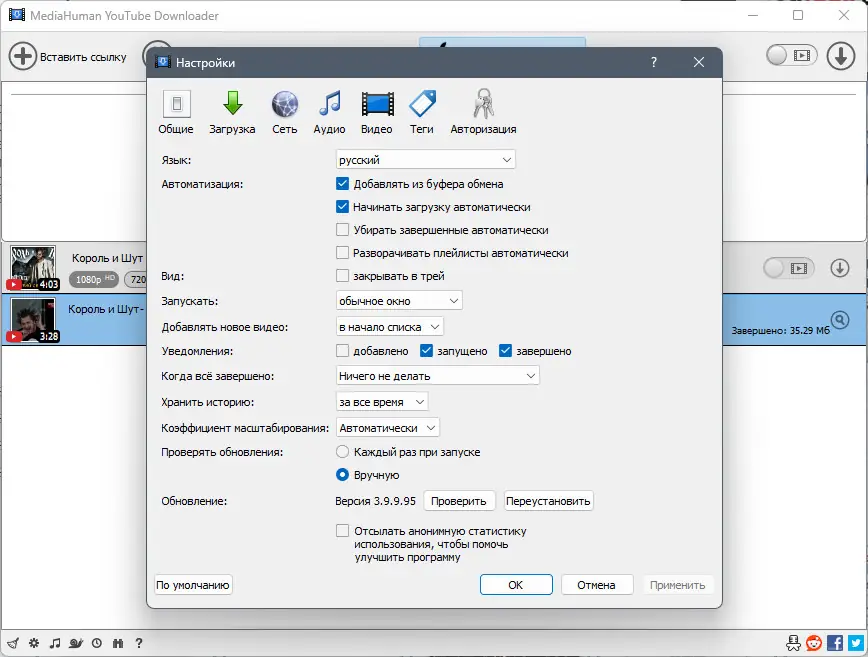
Task: Open the Twitter icon in the corner
Action: pos(855,644)
